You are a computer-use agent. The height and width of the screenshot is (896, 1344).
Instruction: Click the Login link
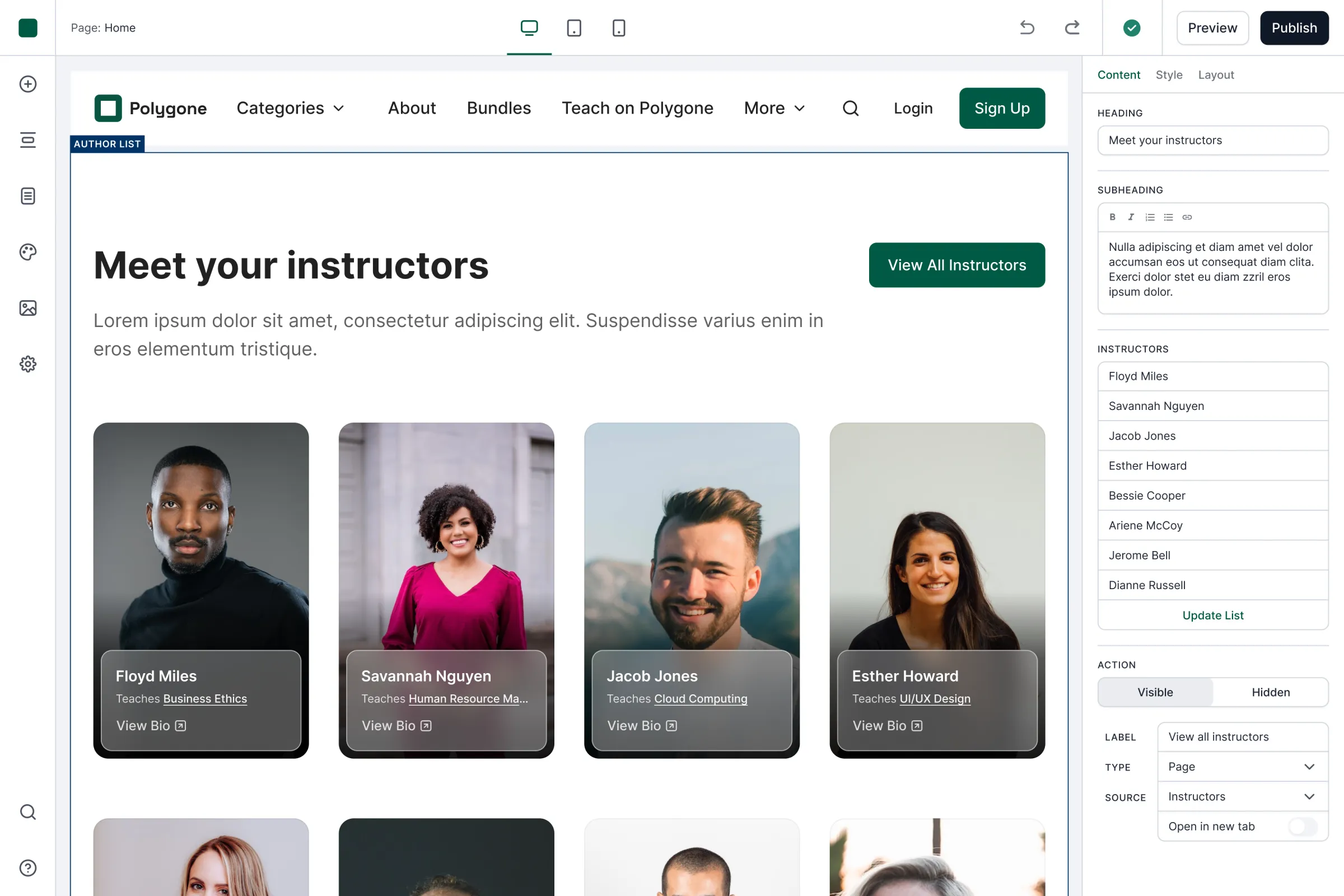pyautogui.click(x=913, y=108)
